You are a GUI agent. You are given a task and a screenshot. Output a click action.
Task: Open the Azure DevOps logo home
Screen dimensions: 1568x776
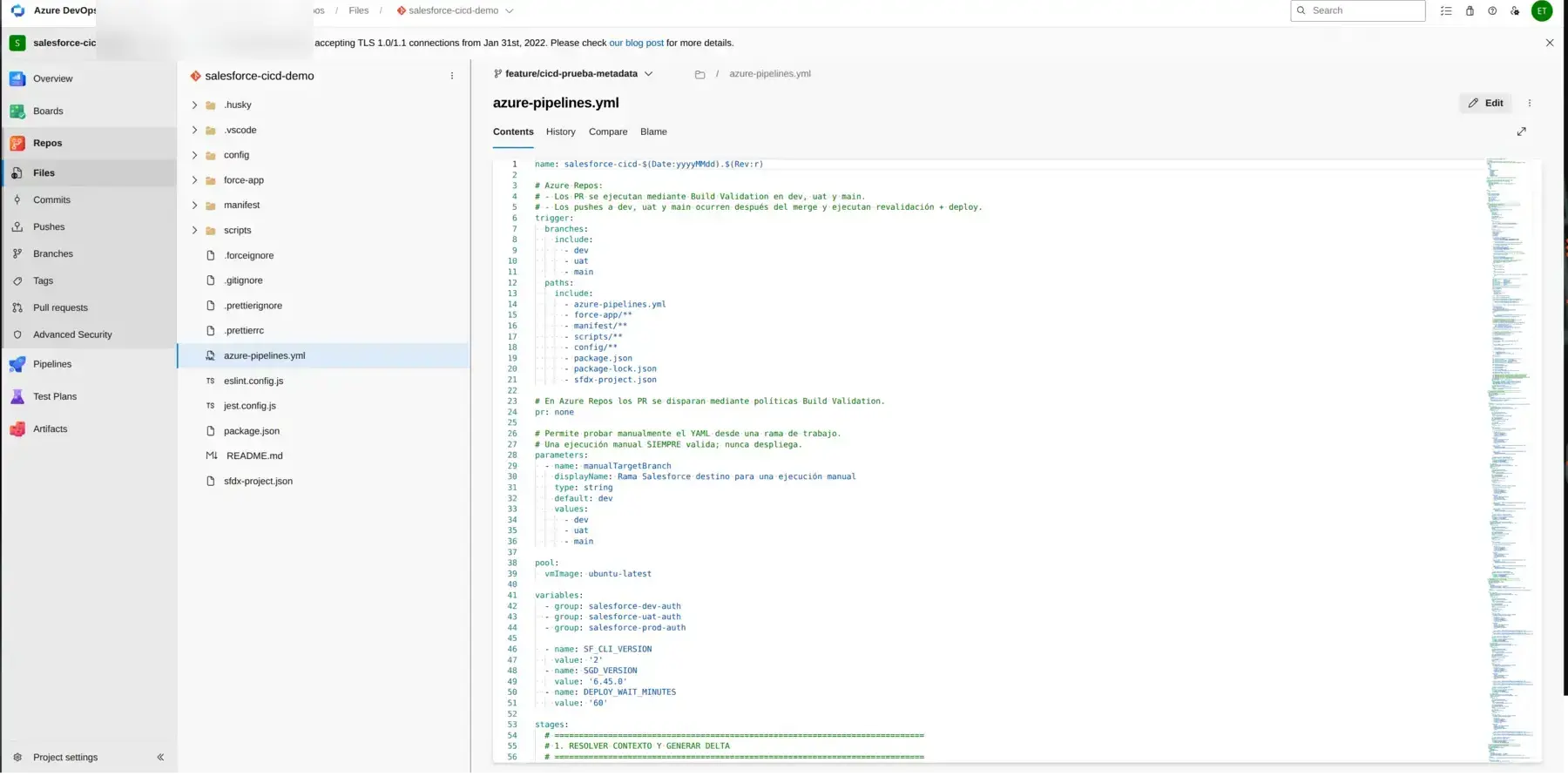[x=17, y=10]
